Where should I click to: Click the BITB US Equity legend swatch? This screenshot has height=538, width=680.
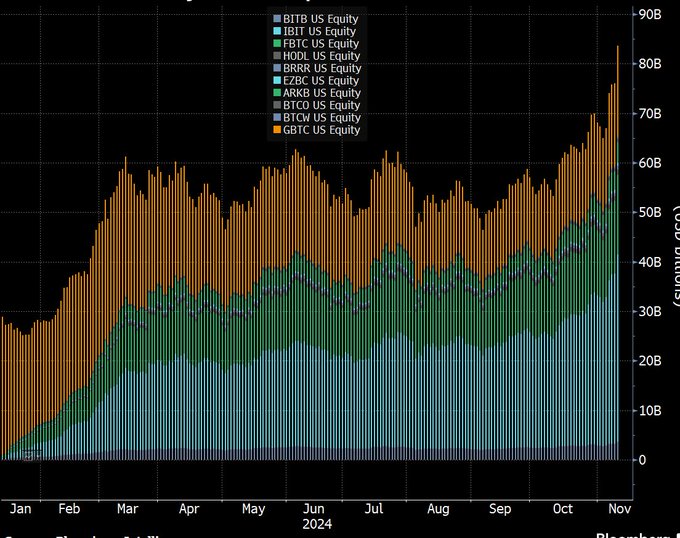(x=277, y=19)
